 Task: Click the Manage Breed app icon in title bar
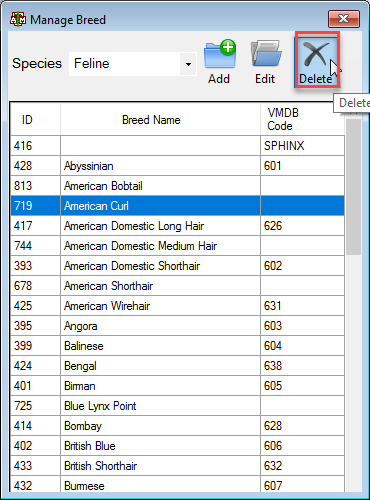coord(18,20)
